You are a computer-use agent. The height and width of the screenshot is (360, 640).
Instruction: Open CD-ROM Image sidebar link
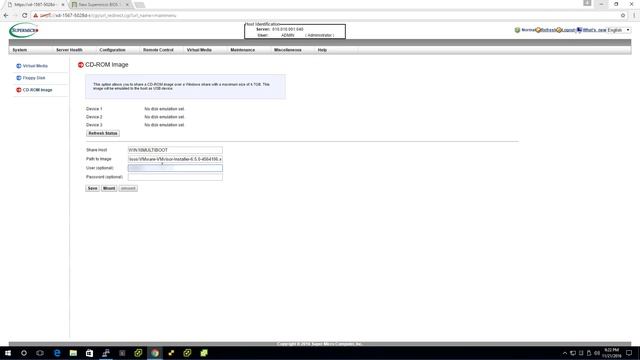point(38,90)
